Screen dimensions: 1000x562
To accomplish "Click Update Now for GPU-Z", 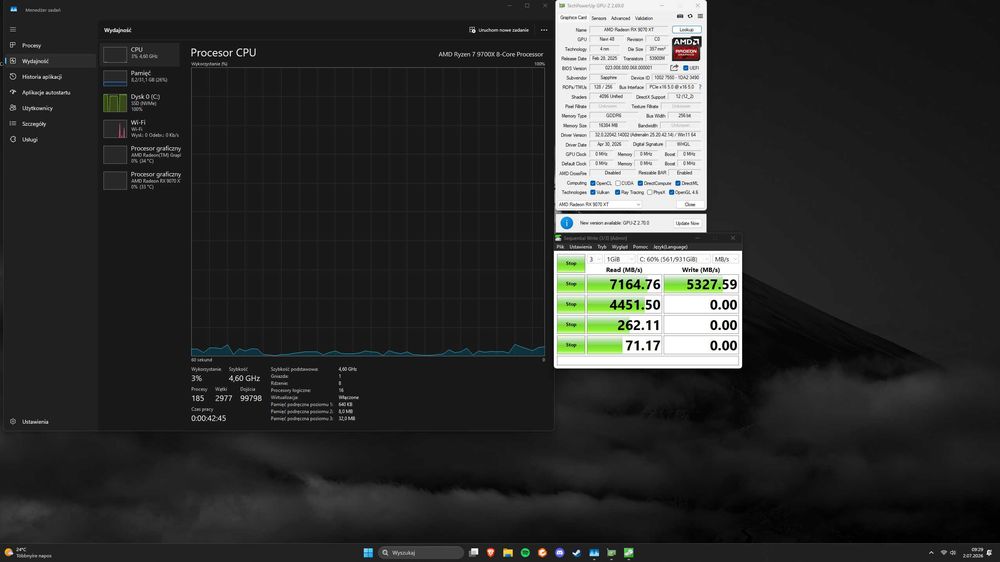I will 688,223.
